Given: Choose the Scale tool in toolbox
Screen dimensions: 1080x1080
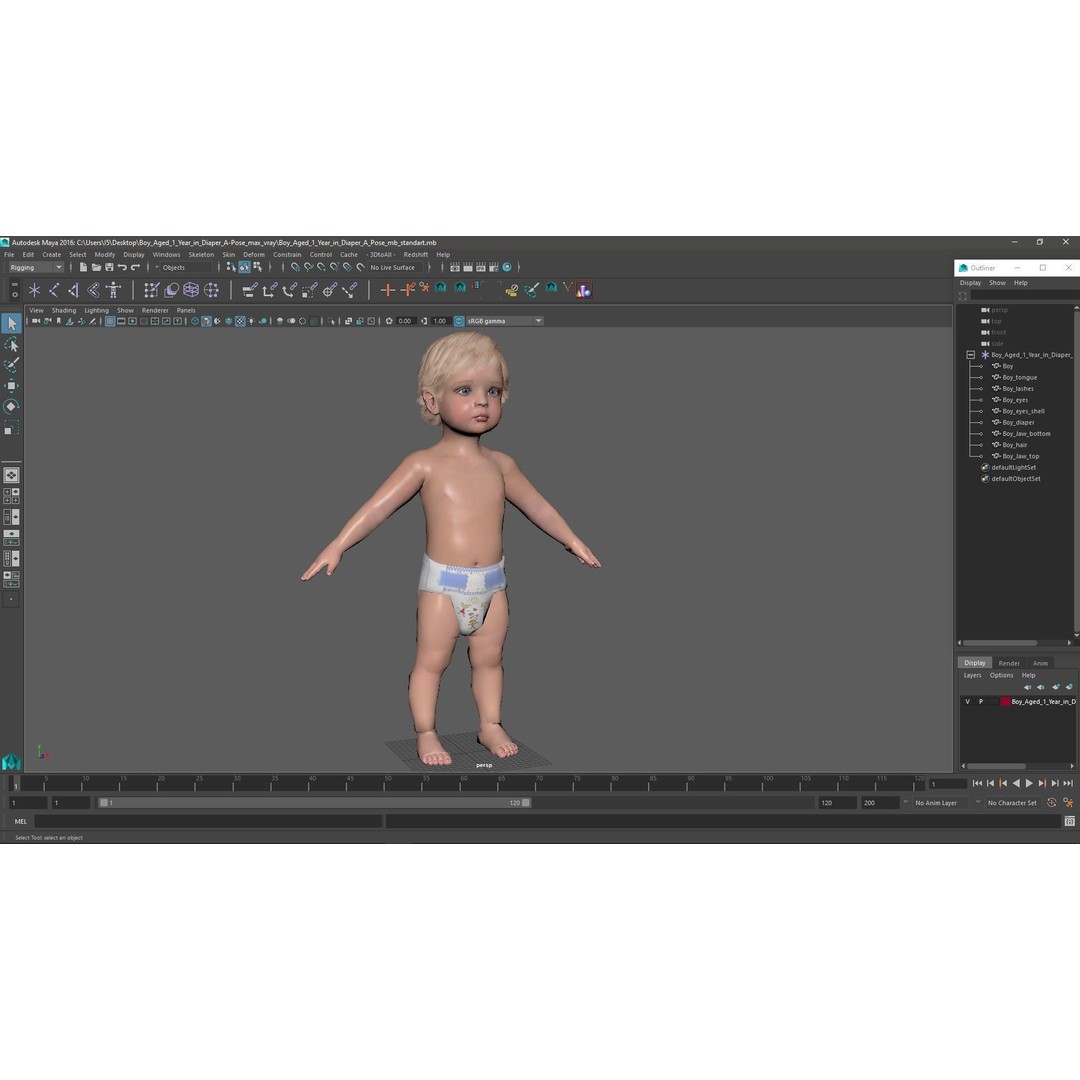Looking at the screenshot, I should tap(12, 428).
